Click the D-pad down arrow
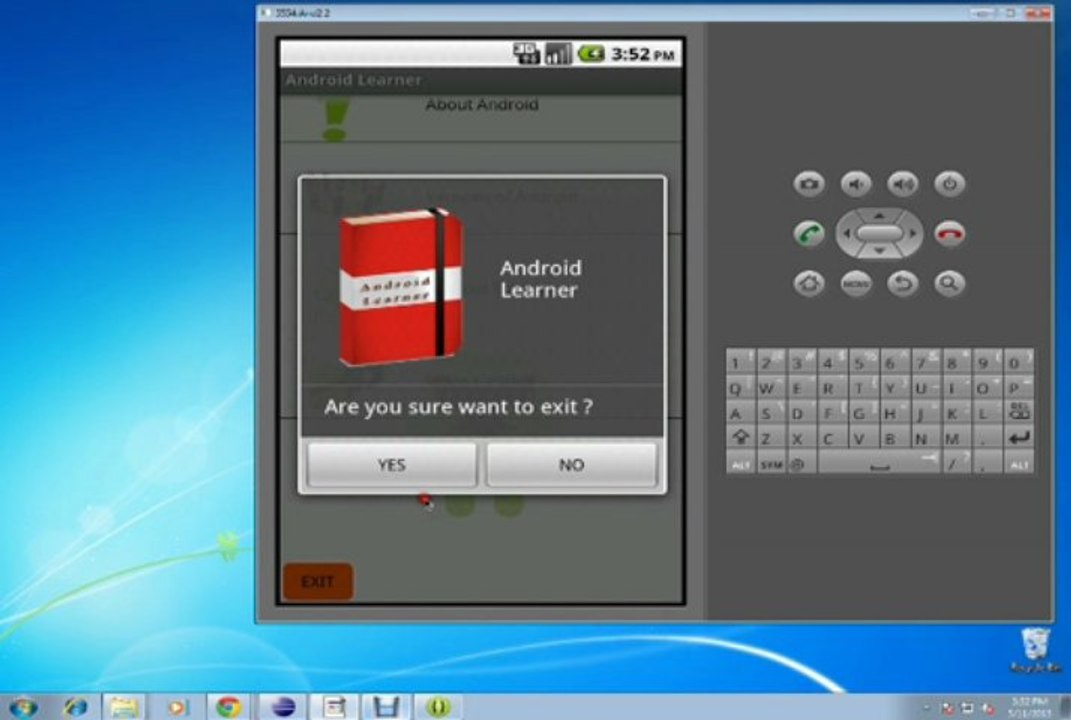 (x=879, y=251)
